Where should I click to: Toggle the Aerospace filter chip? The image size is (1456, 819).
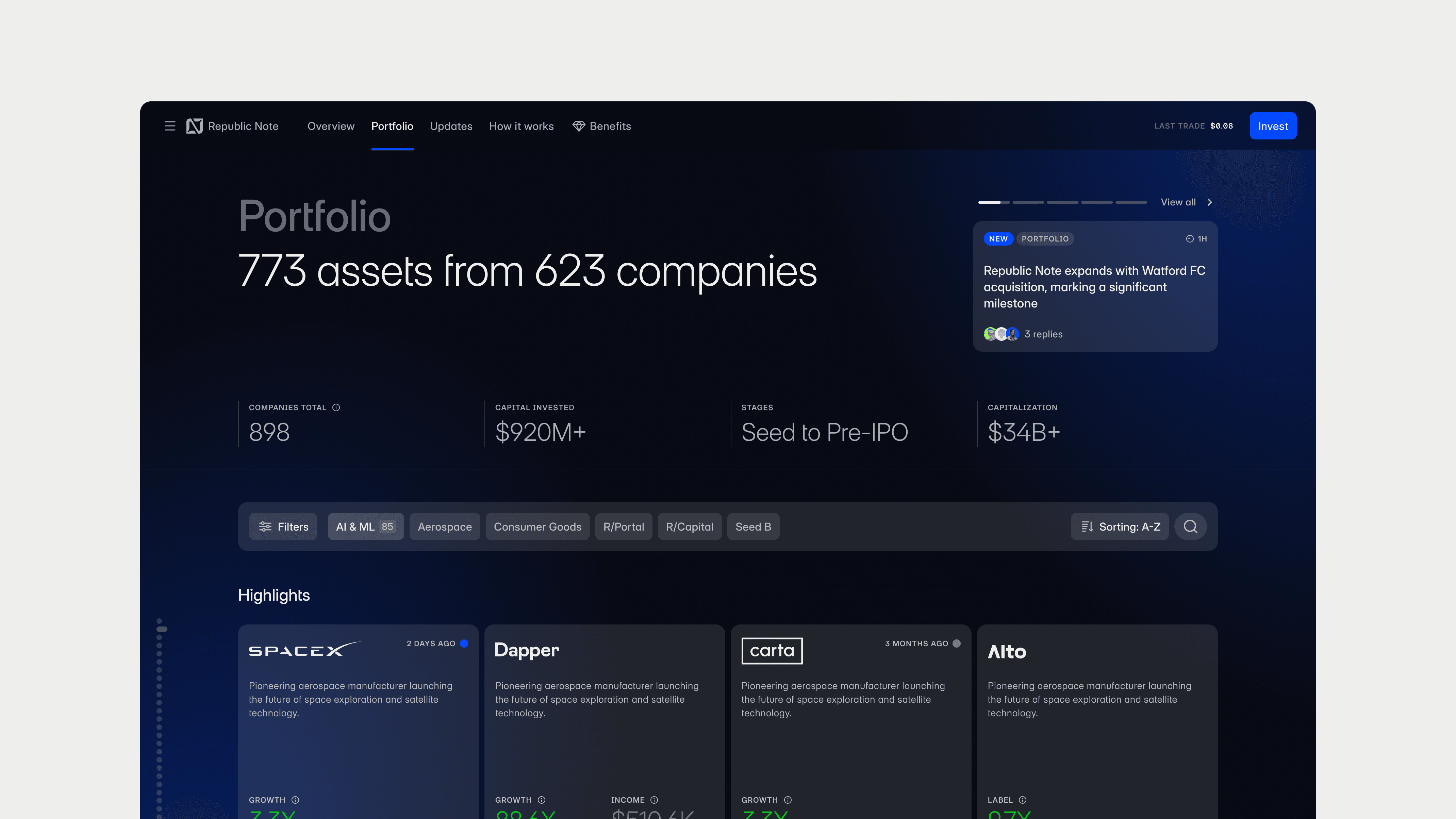click(444, 527)
